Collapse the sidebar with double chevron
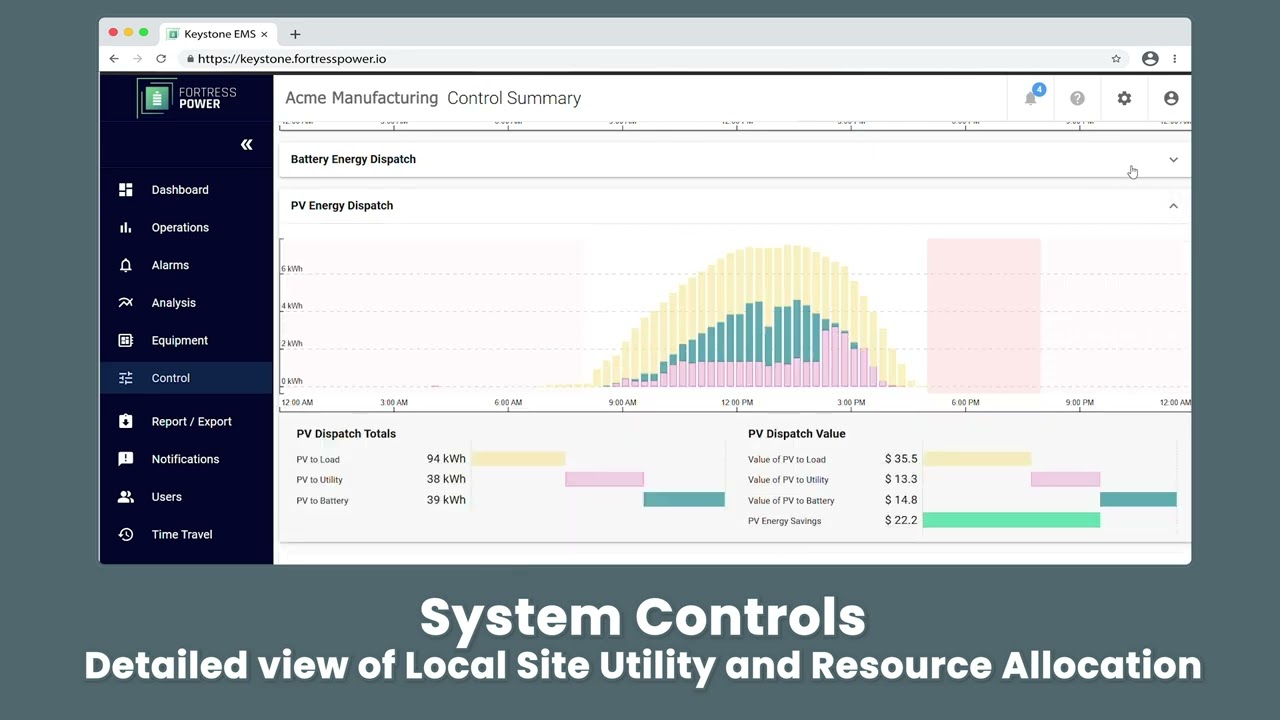Screen dimensions: 1280x720 pos(246,145)
